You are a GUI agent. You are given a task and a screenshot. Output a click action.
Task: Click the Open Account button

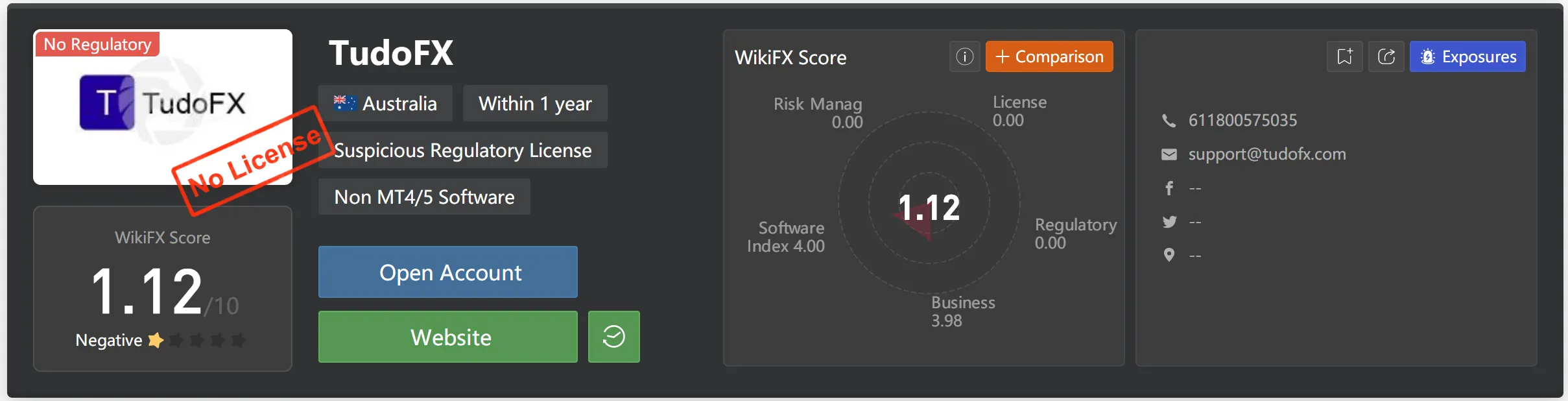(448, 272)
